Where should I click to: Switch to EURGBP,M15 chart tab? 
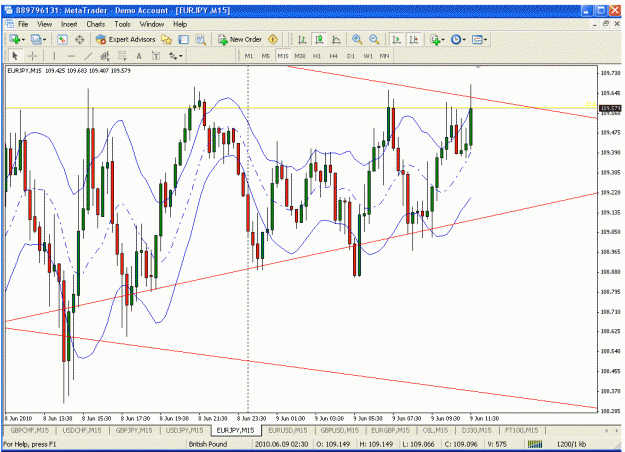(x=391, y=430)
